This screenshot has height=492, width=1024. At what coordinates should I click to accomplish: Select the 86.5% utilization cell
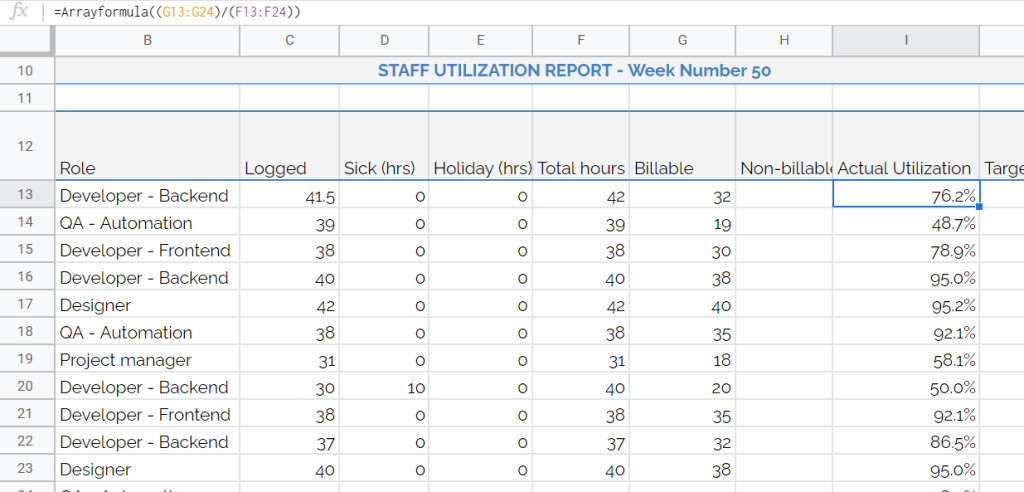[x=906, y=442]
